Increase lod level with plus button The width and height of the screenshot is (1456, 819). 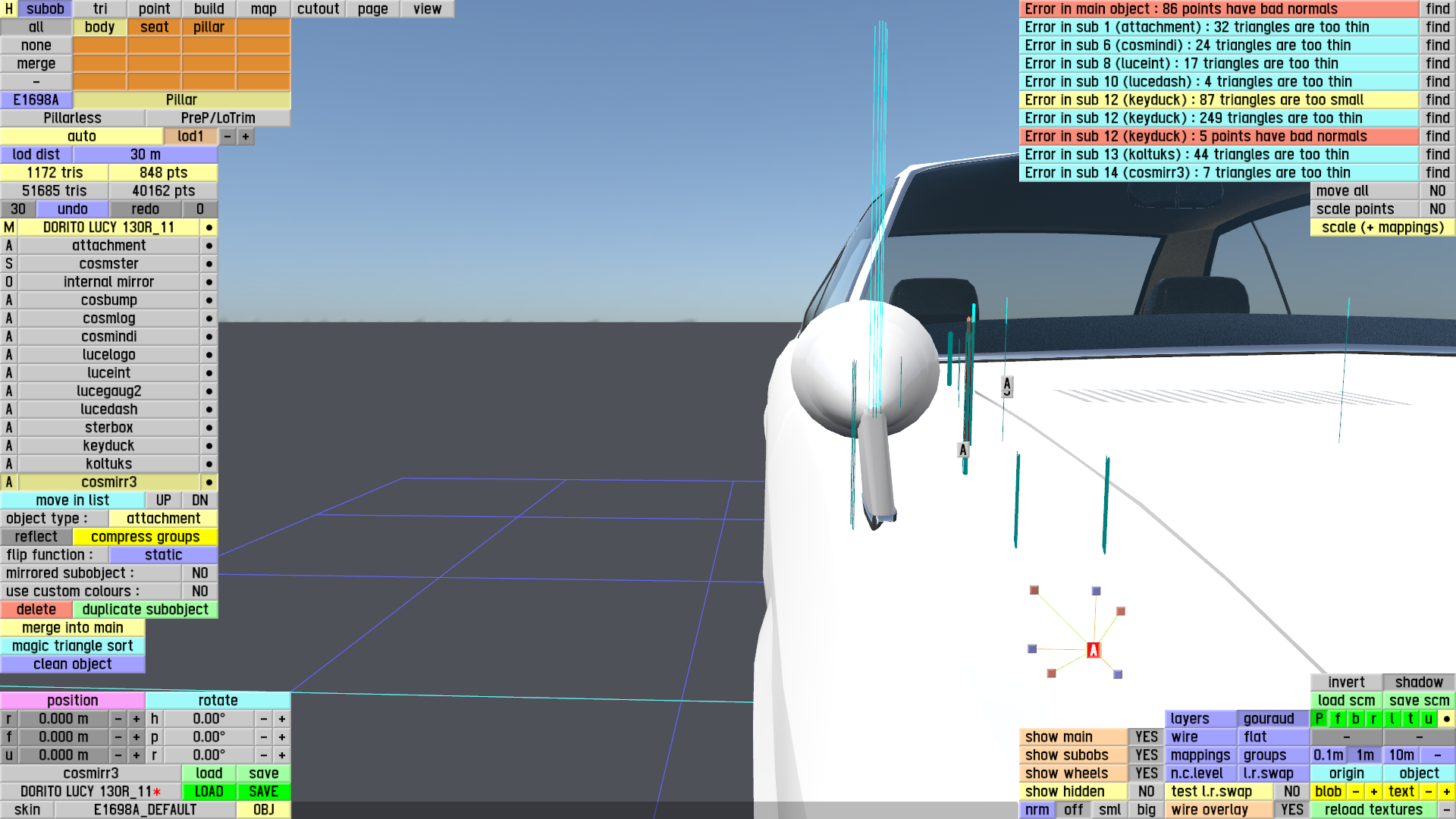tap(246, 136)
